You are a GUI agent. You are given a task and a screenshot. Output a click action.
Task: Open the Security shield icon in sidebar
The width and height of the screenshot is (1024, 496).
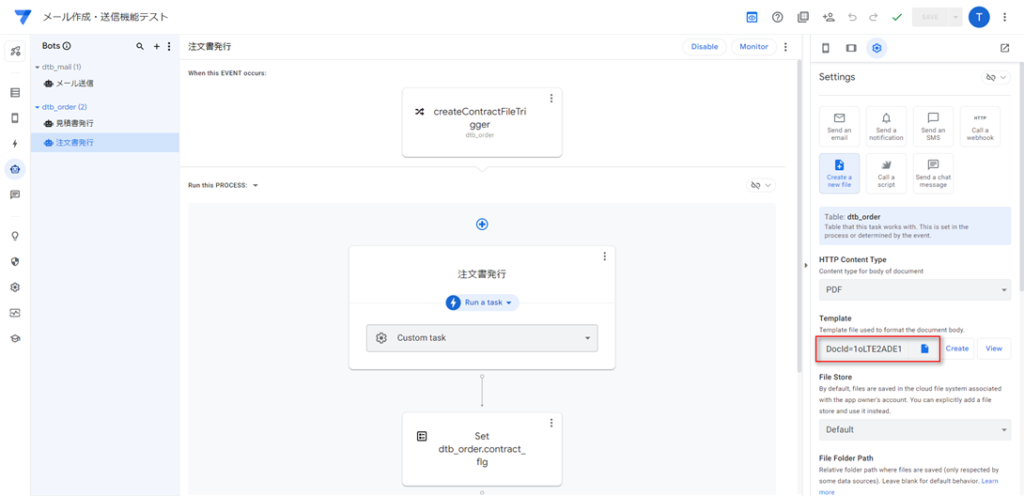tap(15, 261)
